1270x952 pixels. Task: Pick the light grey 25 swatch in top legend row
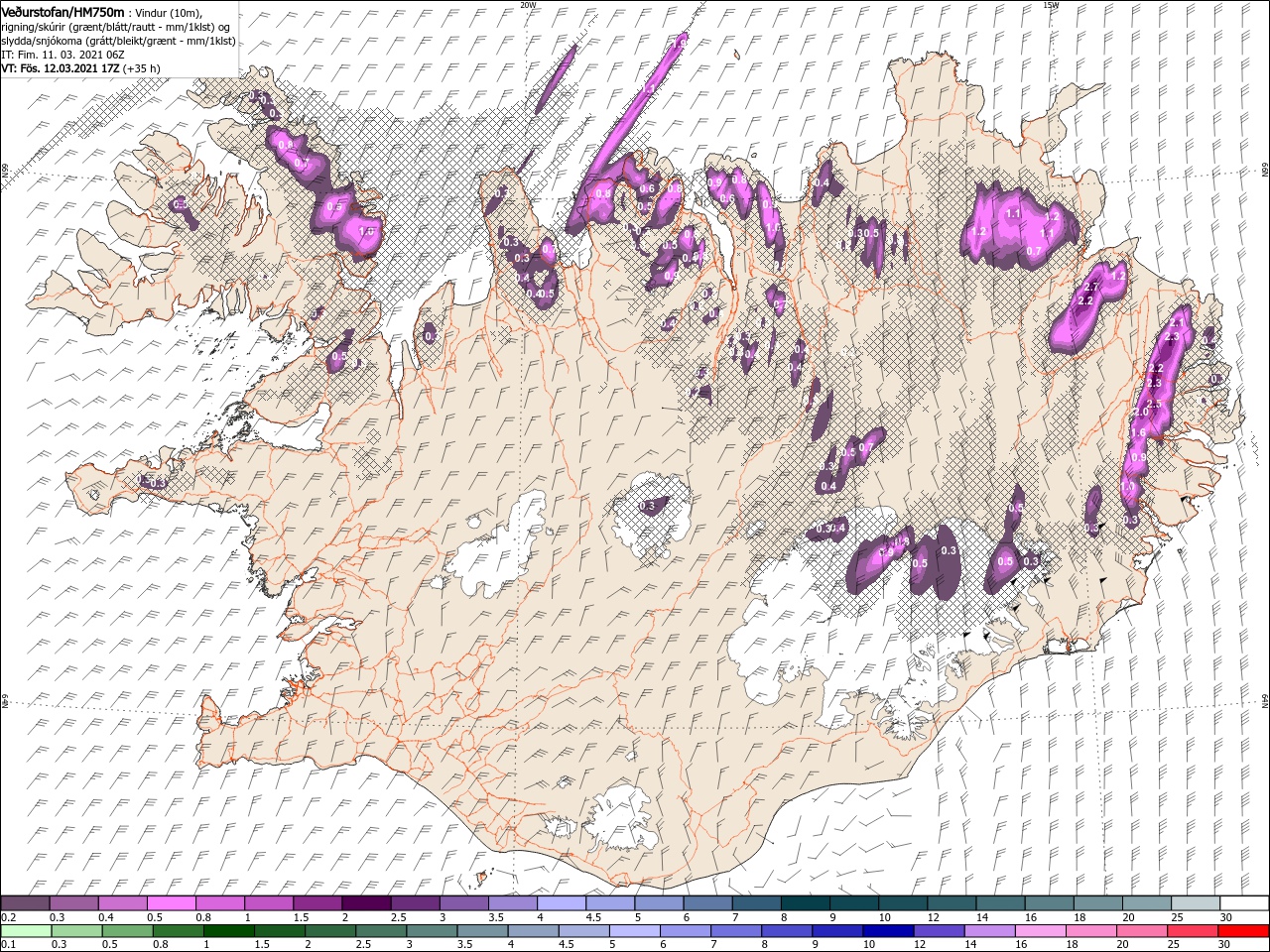[x=1195, y=903]
